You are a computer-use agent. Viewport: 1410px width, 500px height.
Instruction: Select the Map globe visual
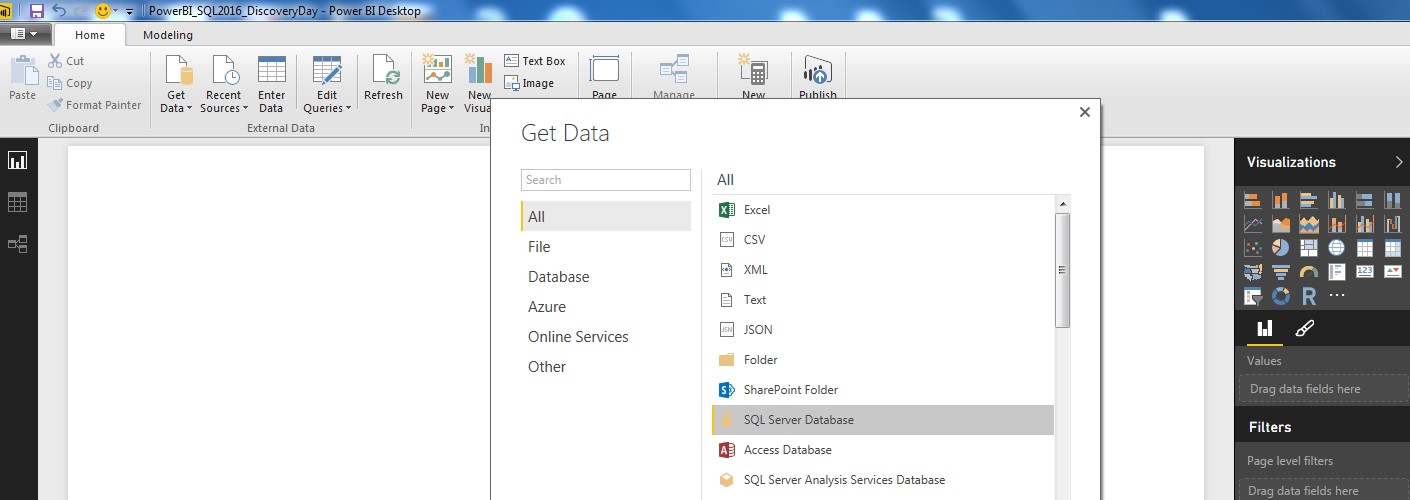tap(1336, 247)
